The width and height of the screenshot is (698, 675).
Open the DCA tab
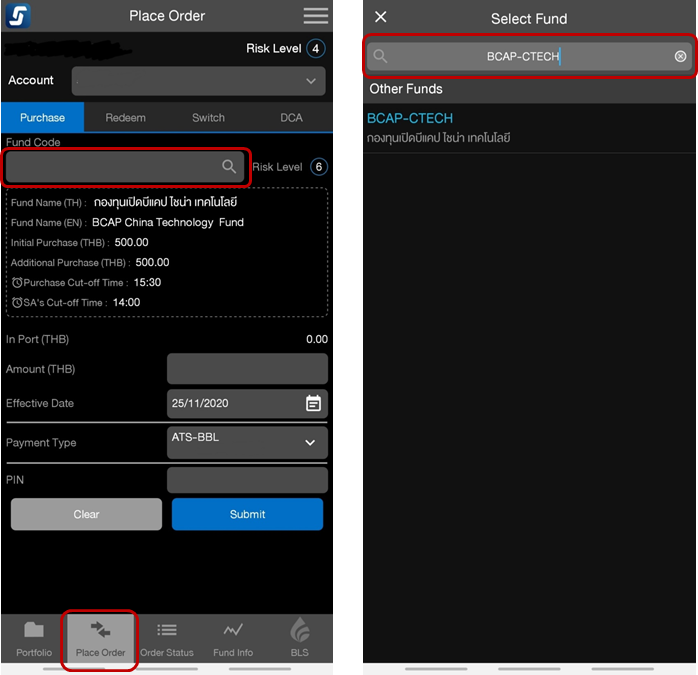pos(291,118)
